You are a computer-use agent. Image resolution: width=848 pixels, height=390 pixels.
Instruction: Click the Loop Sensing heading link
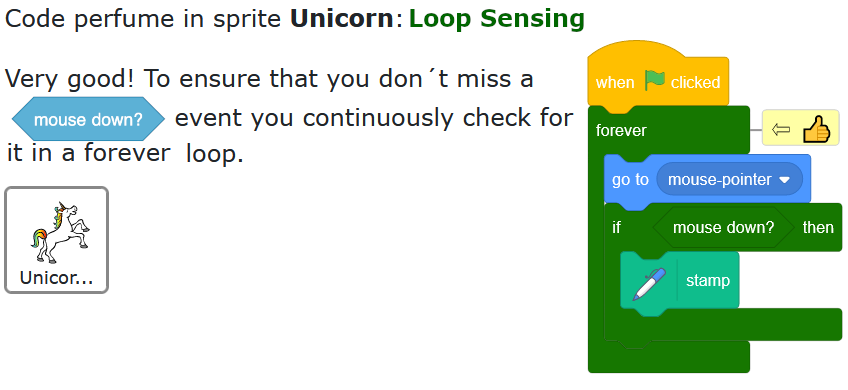click(x=496, y=18)
